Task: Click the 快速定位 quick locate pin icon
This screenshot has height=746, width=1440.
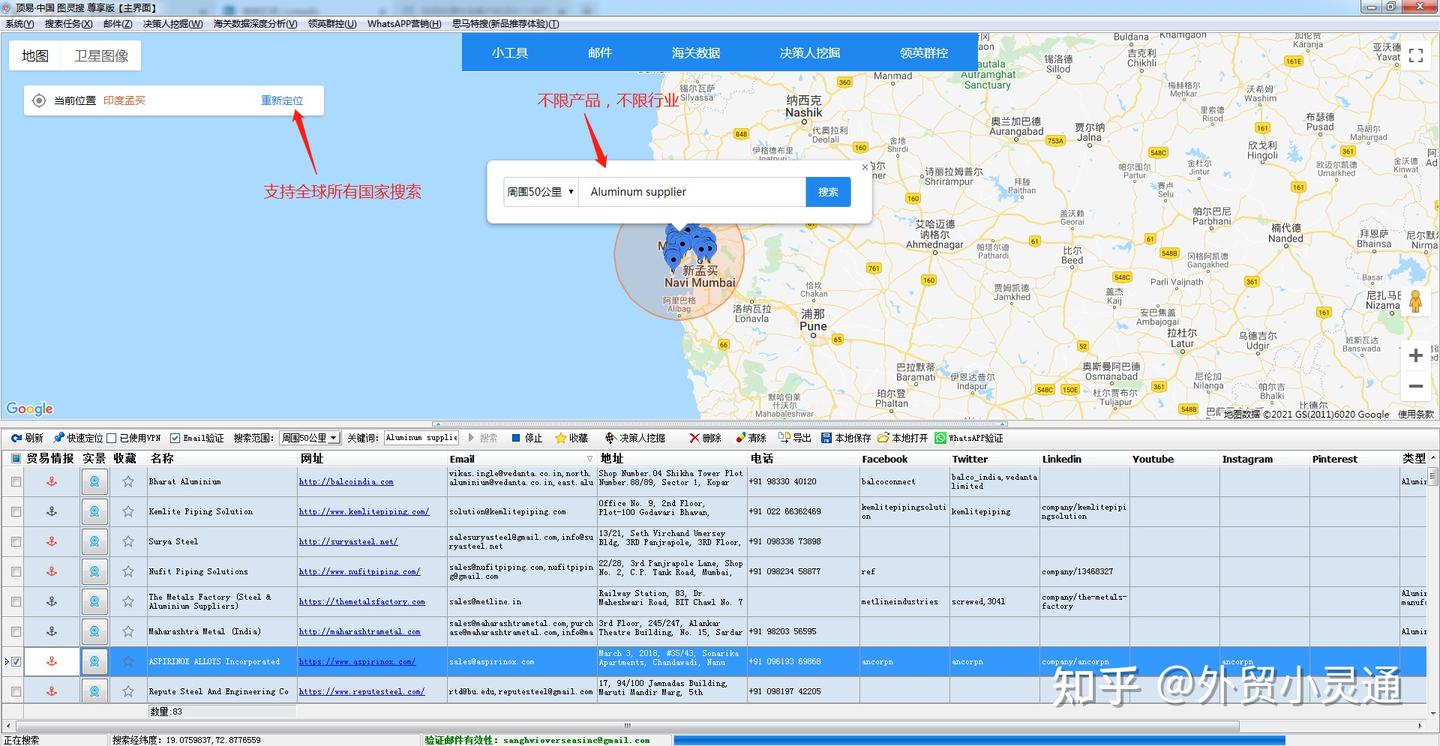Action: 59,438
